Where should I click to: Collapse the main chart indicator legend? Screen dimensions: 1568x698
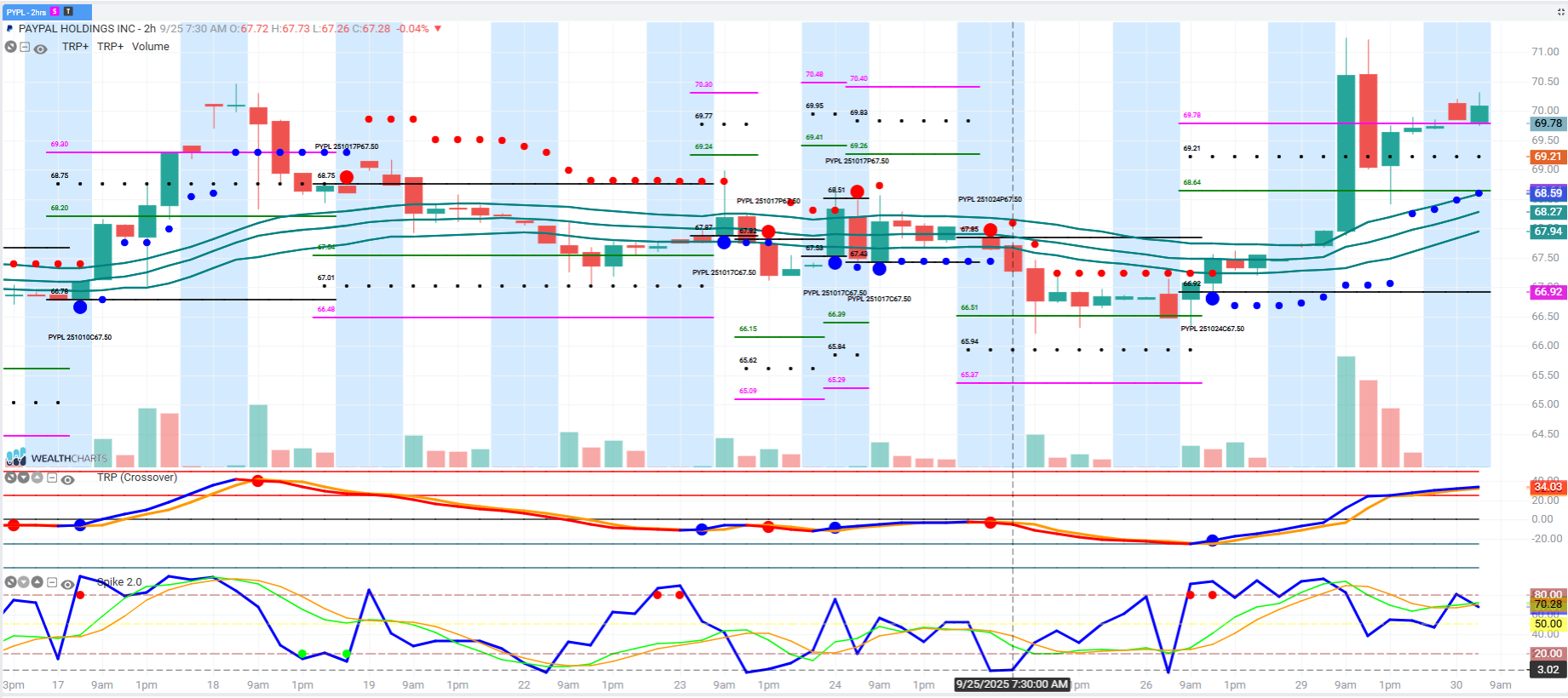pos(25,48)
